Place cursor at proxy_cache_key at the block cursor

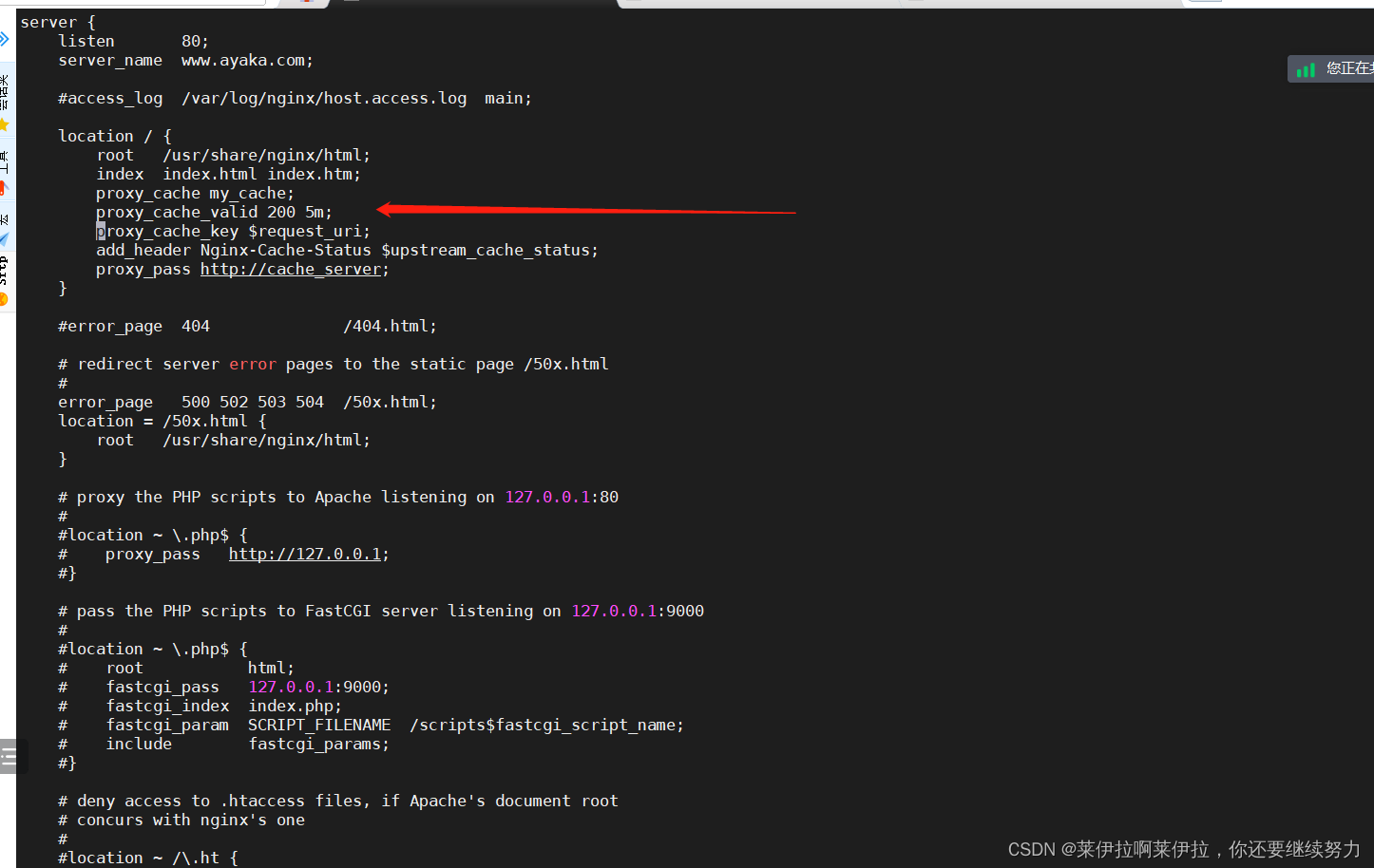point(101,231)
